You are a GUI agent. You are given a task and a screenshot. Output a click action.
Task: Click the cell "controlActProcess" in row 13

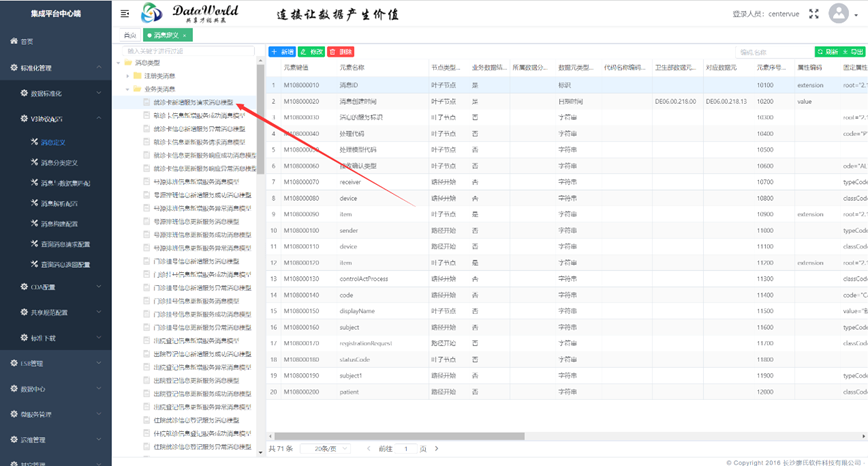[364, 279]
